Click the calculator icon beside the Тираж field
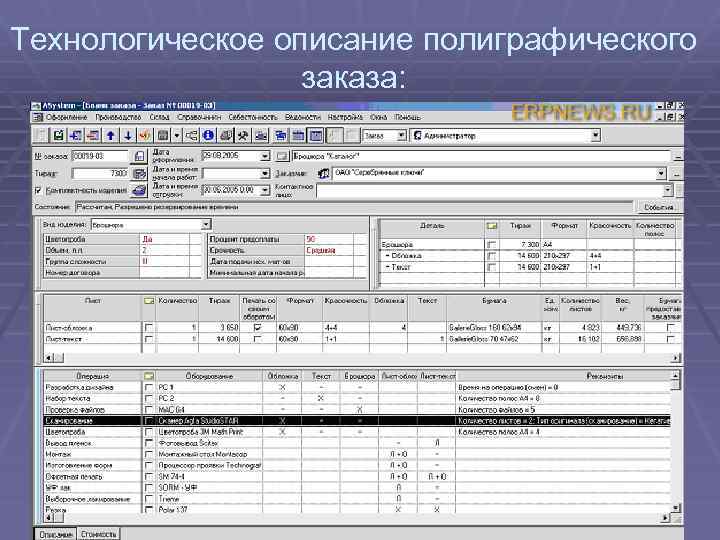 click(139, 174)
